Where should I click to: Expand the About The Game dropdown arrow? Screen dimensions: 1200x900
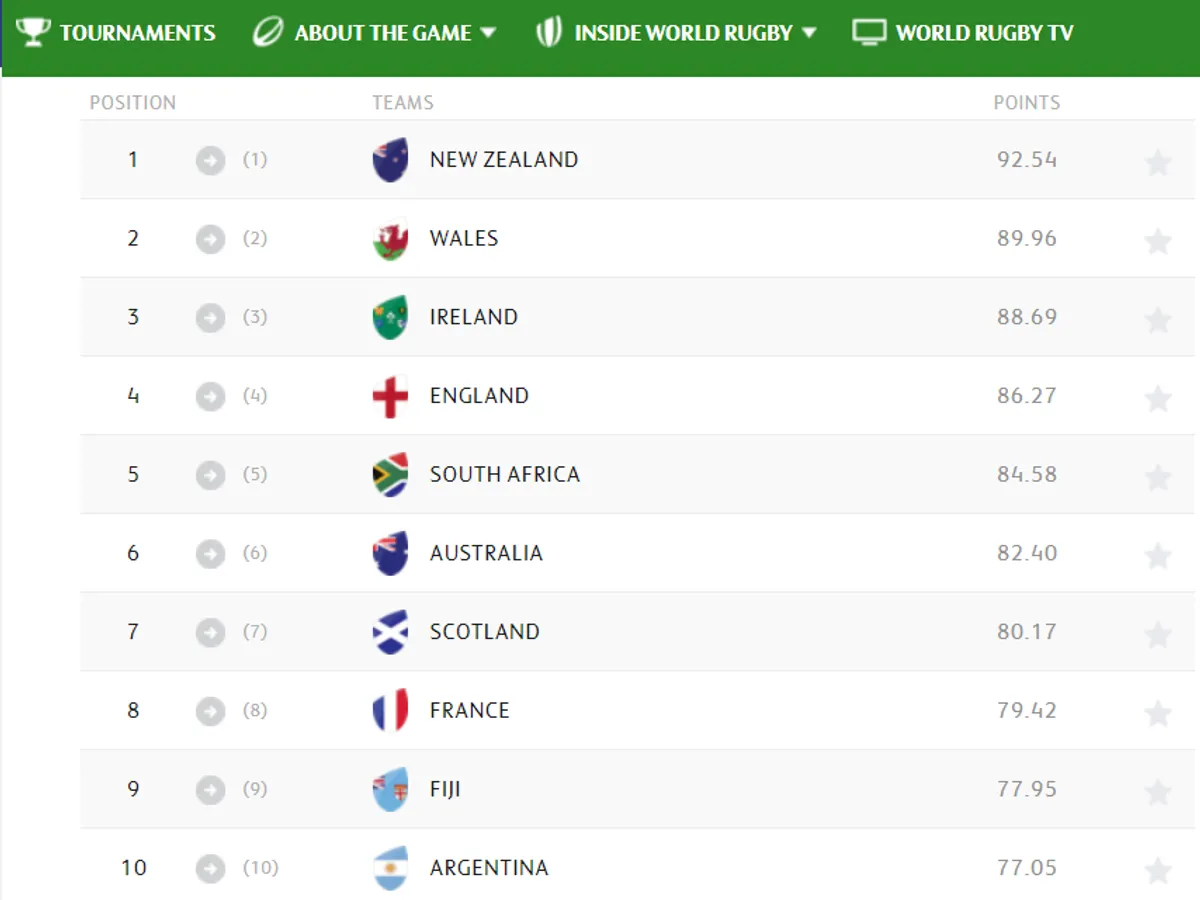pyautogui.click(x=488, y=32)
